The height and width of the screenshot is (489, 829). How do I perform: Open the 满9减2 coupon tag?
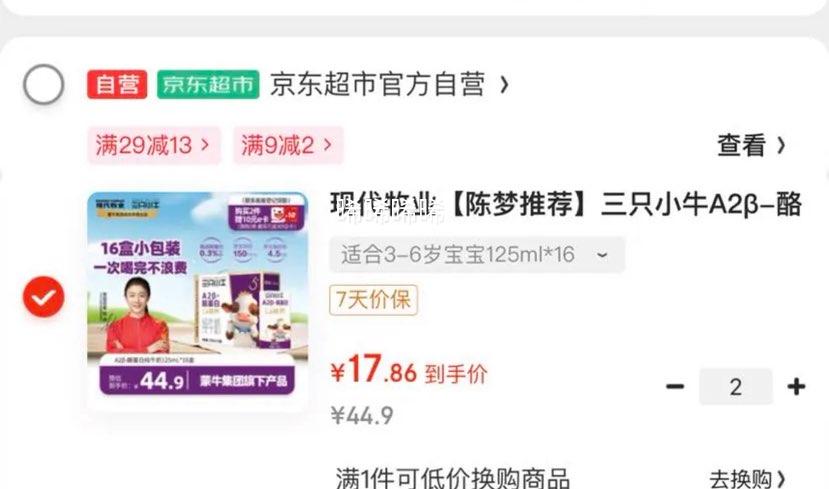pyautogui.click(x=288, y=145)
